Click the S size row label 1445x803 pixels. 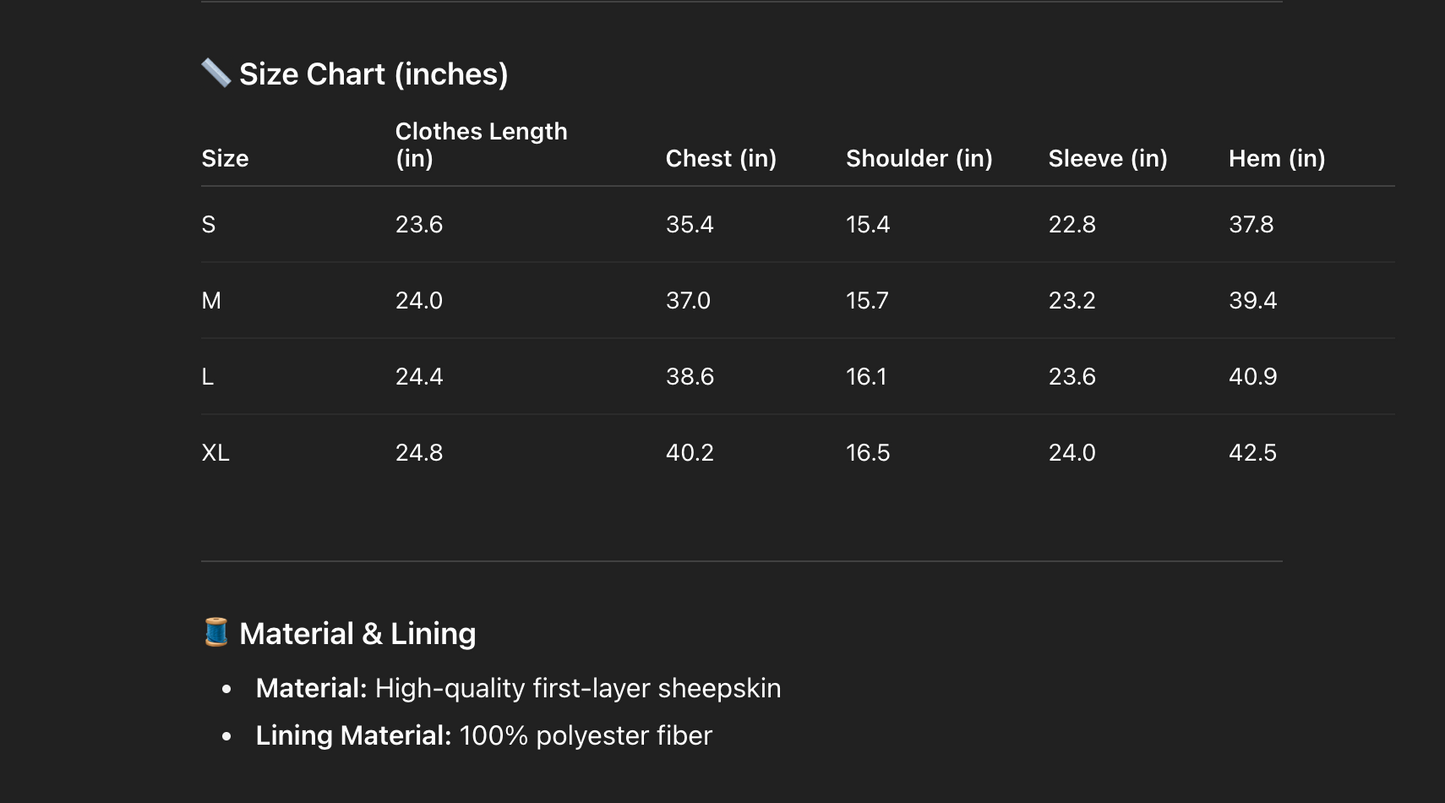[x=208, y=224]
